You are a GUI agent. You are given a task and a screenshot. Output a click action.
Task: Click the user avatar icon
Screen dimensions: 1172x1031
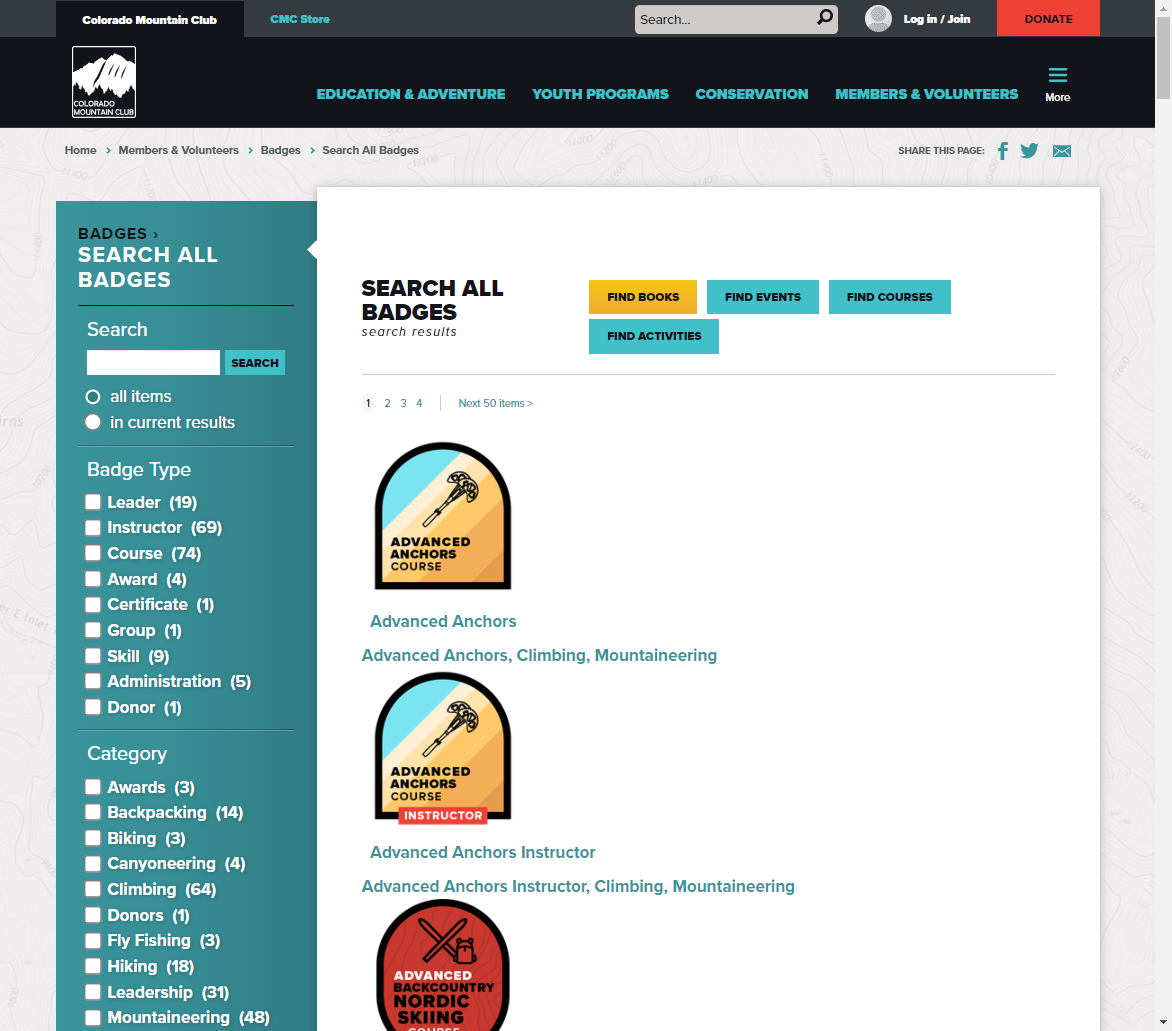[x=878, y=19]
